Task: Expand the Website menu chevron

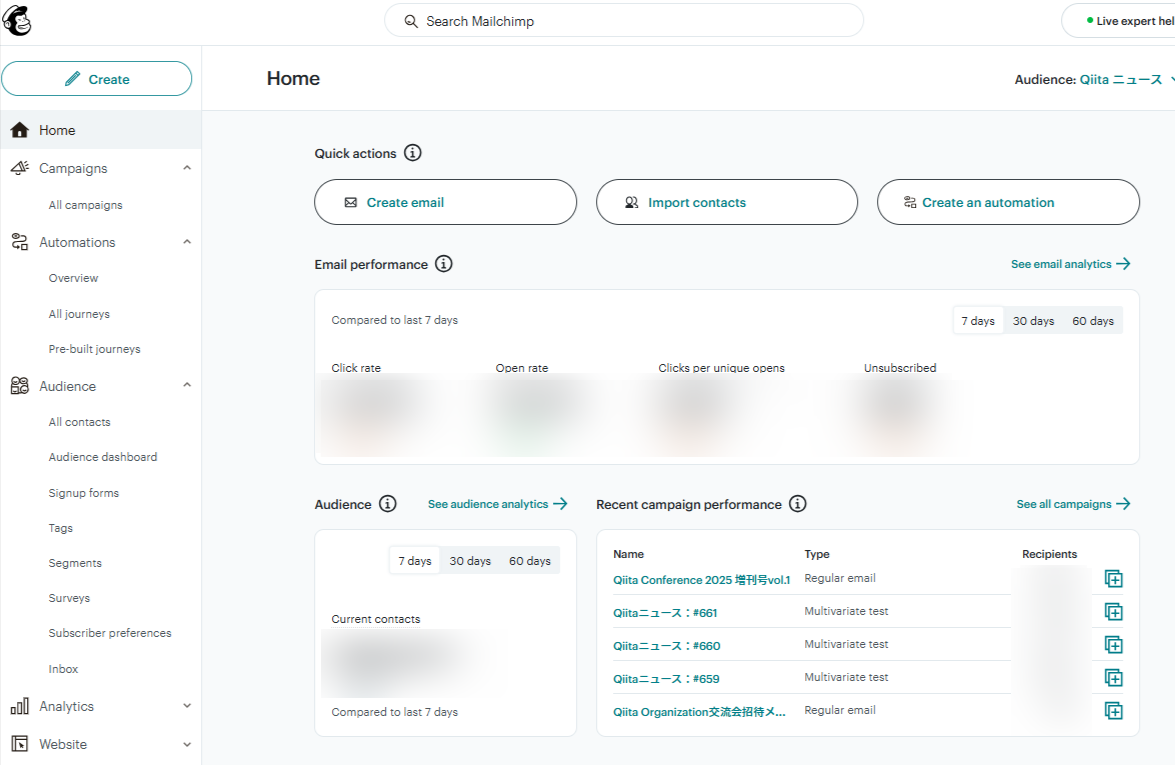Action: (187, 744)
